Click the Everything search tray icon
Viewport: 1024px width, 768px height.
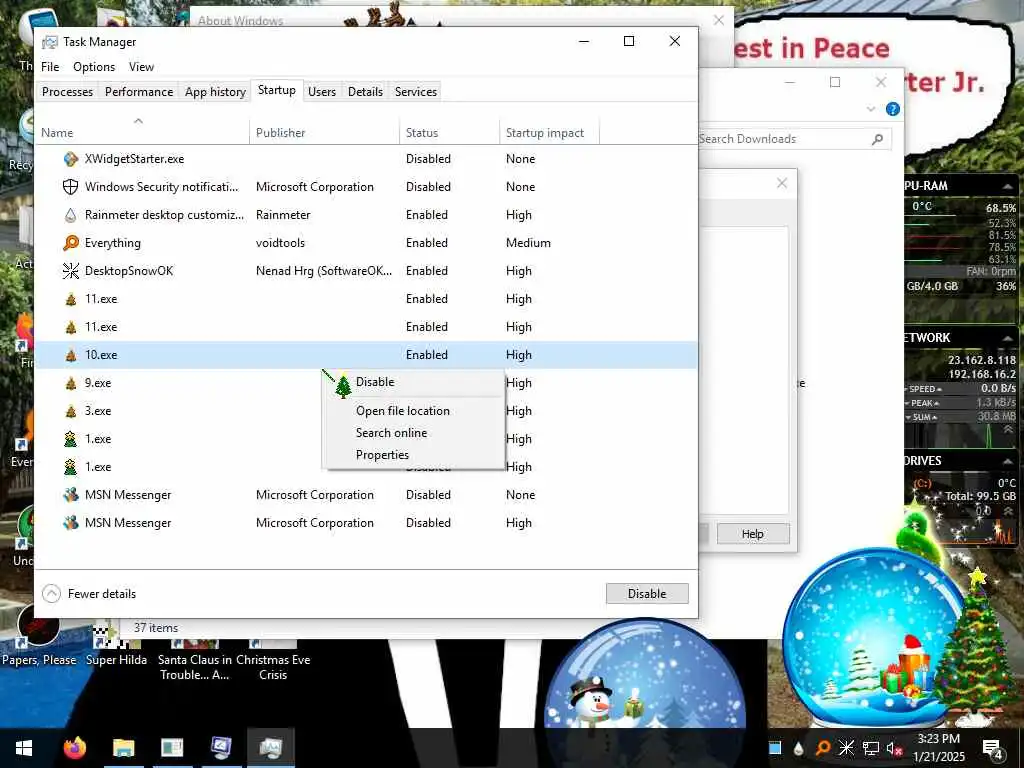[x=822, y=748]
